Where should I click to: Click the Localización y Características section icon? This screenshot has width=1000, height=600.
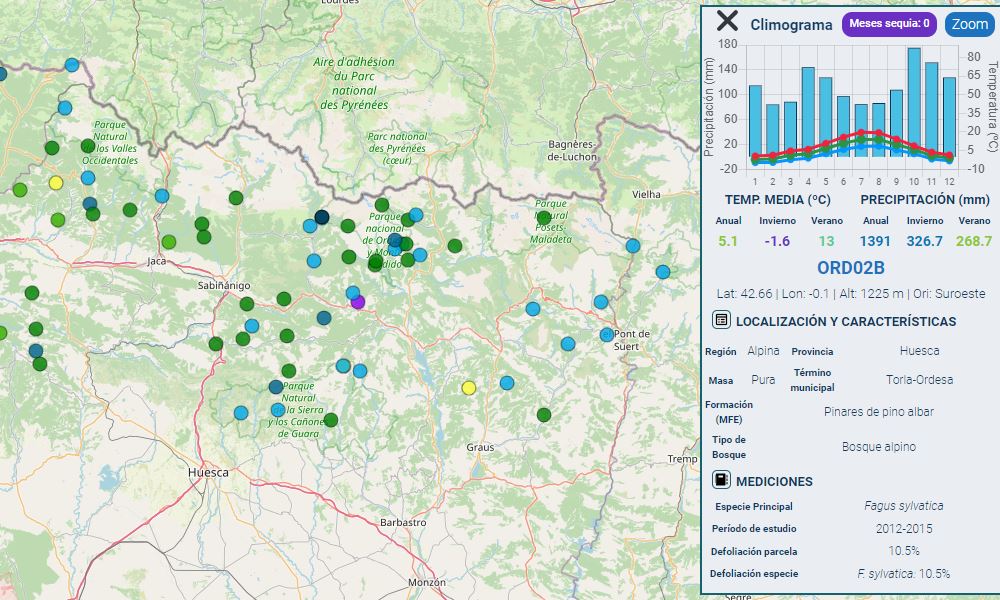point(721,320)
